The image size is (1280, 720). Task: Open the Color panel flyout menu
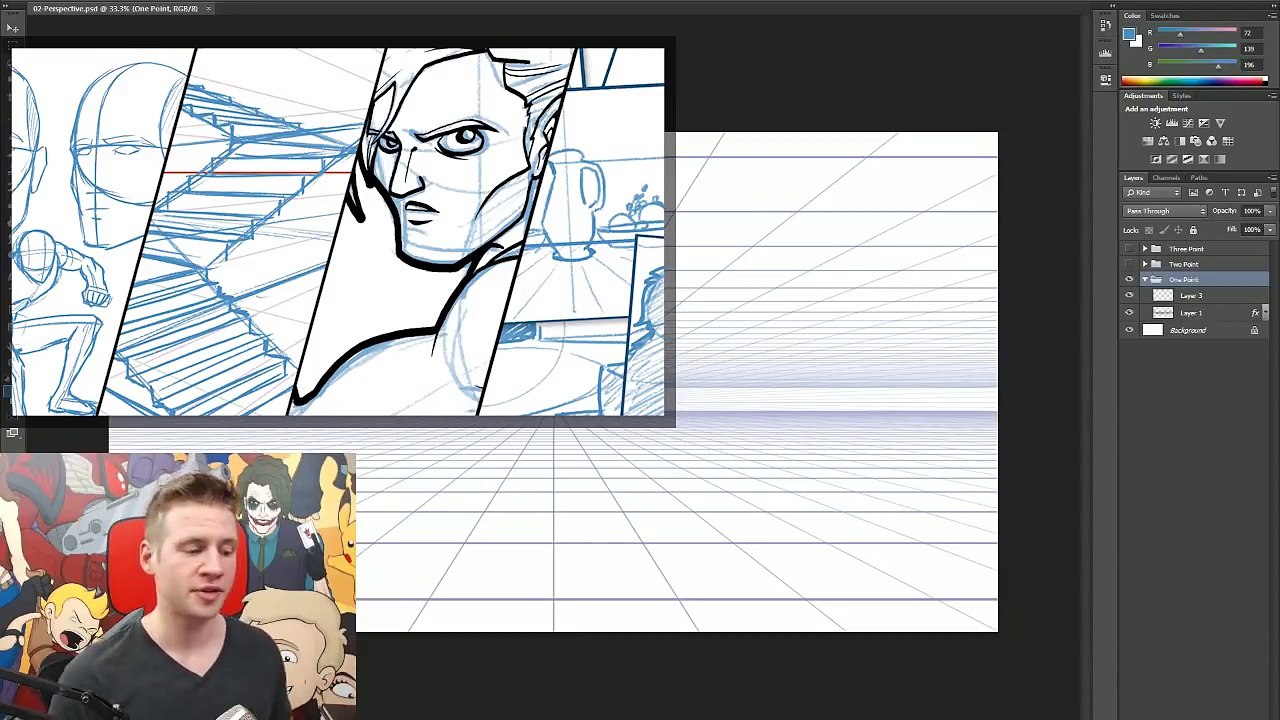tap(1272, 15)
